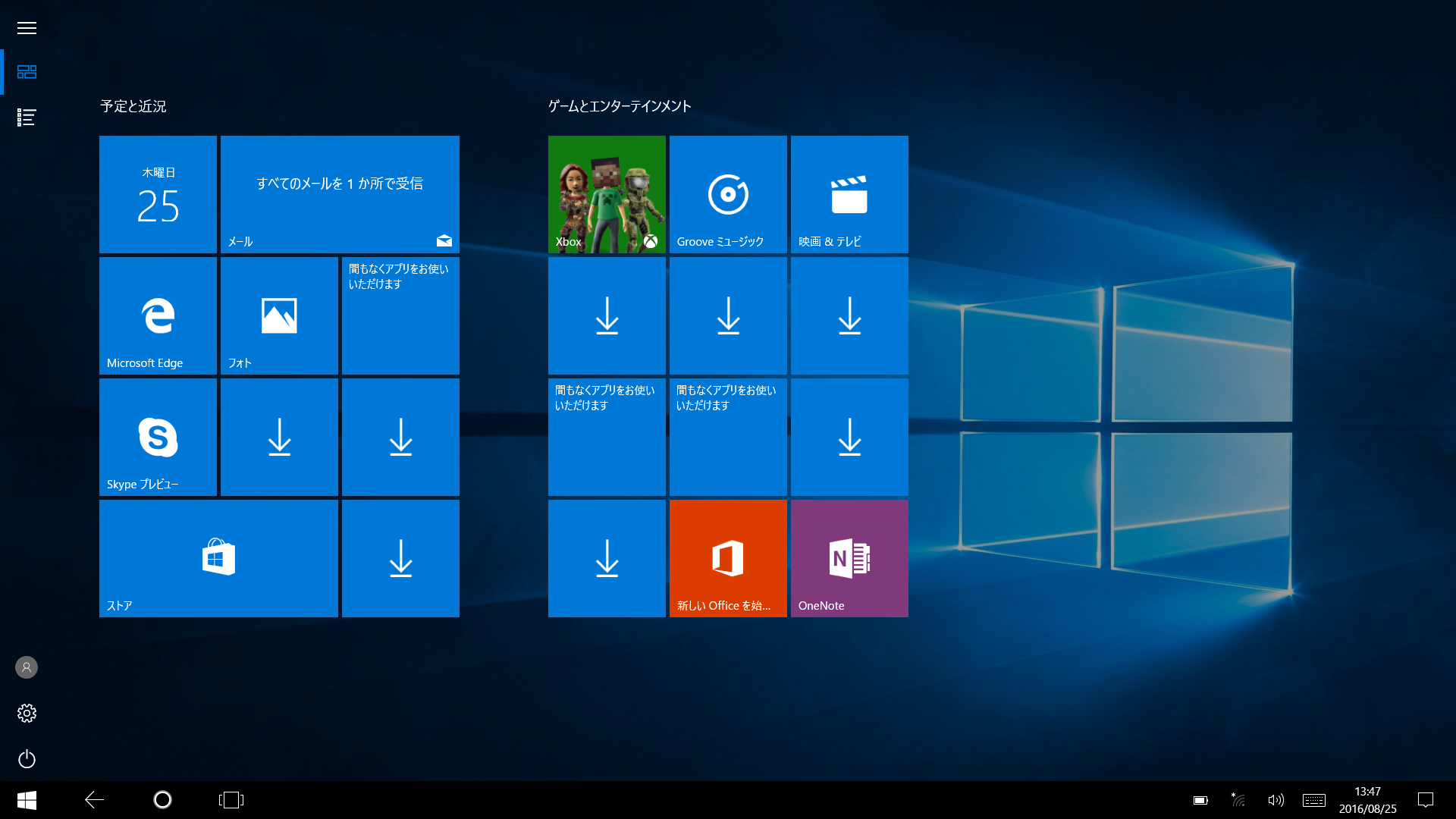Click the pending app tile right of フォト
Image resolution: width=1456 pixels, height=819 pixels.
click(400, 315)
